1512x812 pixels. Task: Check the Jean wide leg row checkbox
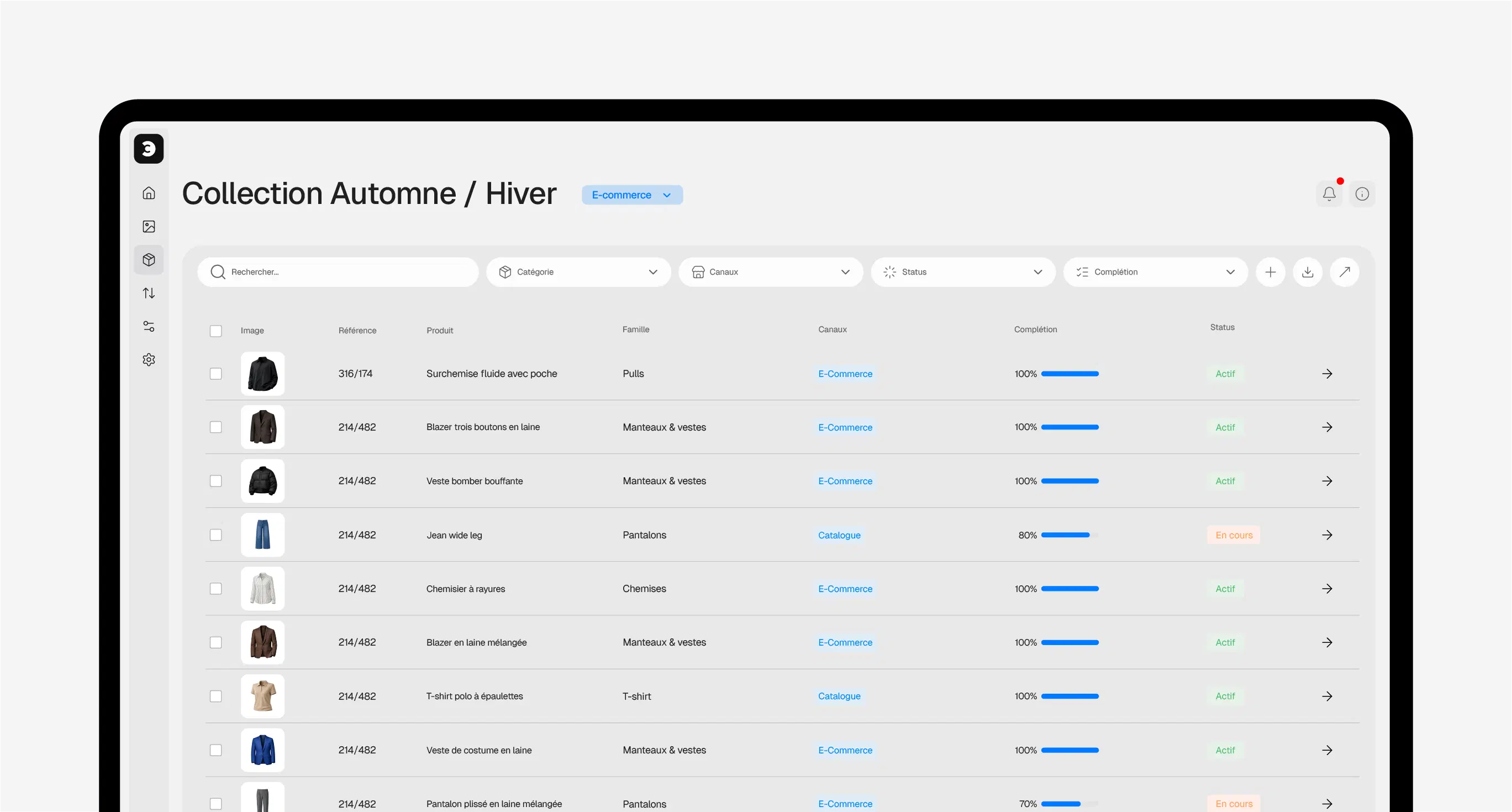216,535
